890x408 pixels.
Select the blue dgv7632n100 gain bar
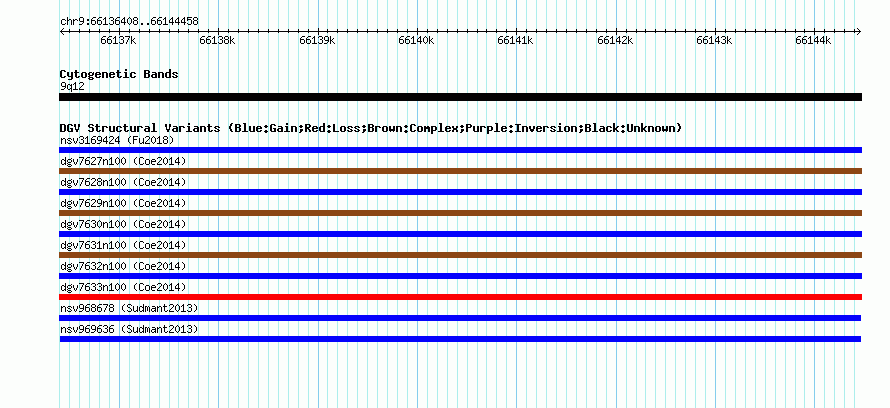click(460, 276)
